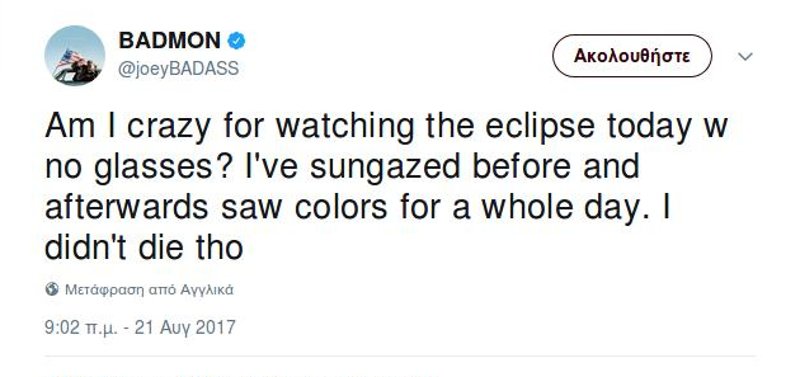Viewport: 800px width, 377px height.
Task: Open the BADMON display name link
Action: pyautogui.click(x=170, y=40)
